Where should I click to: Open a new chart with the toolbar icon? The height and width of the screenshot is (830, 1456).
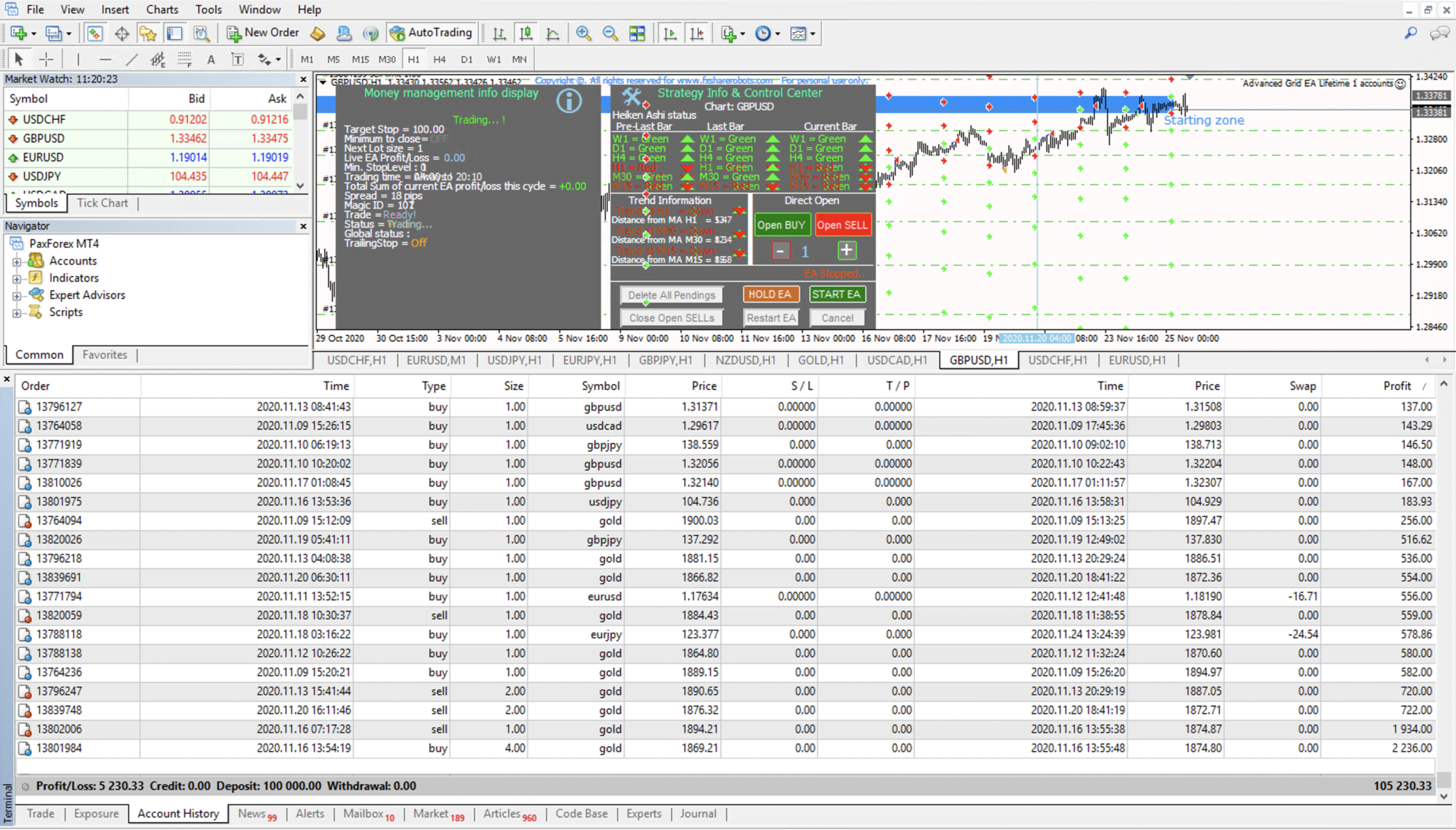tap(18, 33)
